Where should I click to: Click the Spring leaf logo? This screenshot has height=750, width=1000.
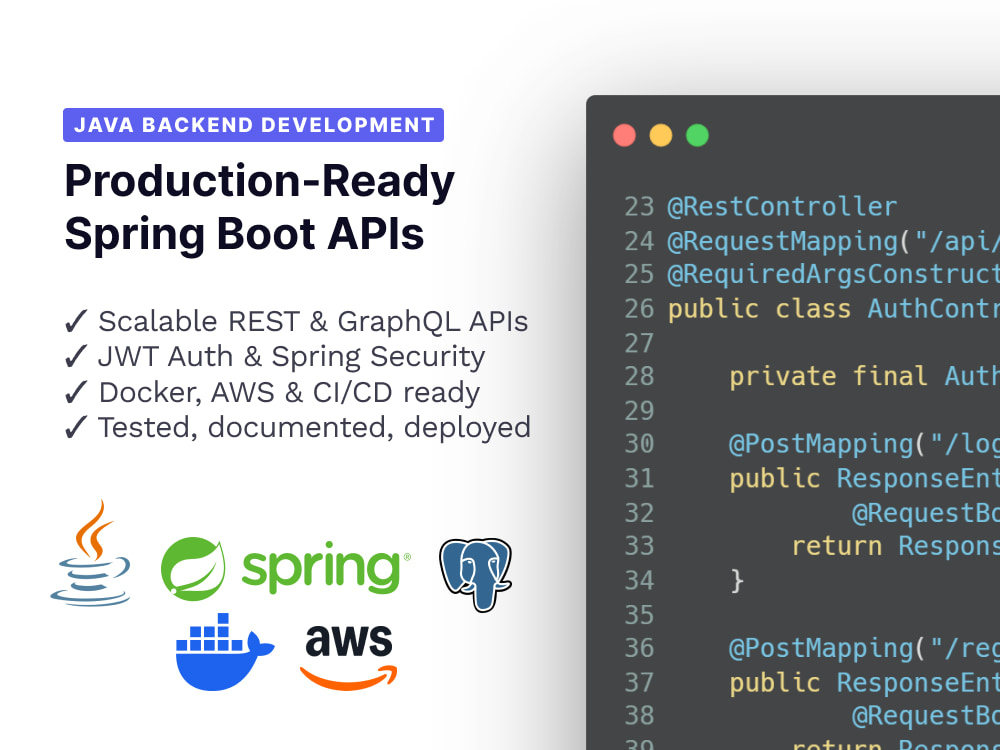[193, 568]
